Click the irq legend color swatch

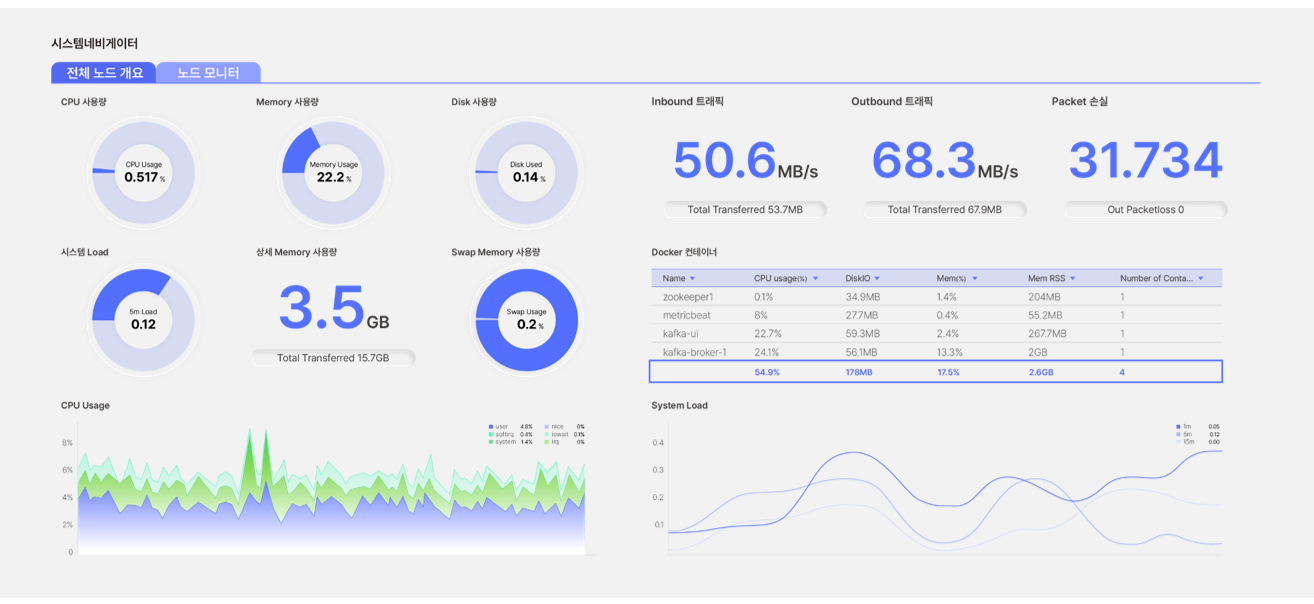[546, 442]
